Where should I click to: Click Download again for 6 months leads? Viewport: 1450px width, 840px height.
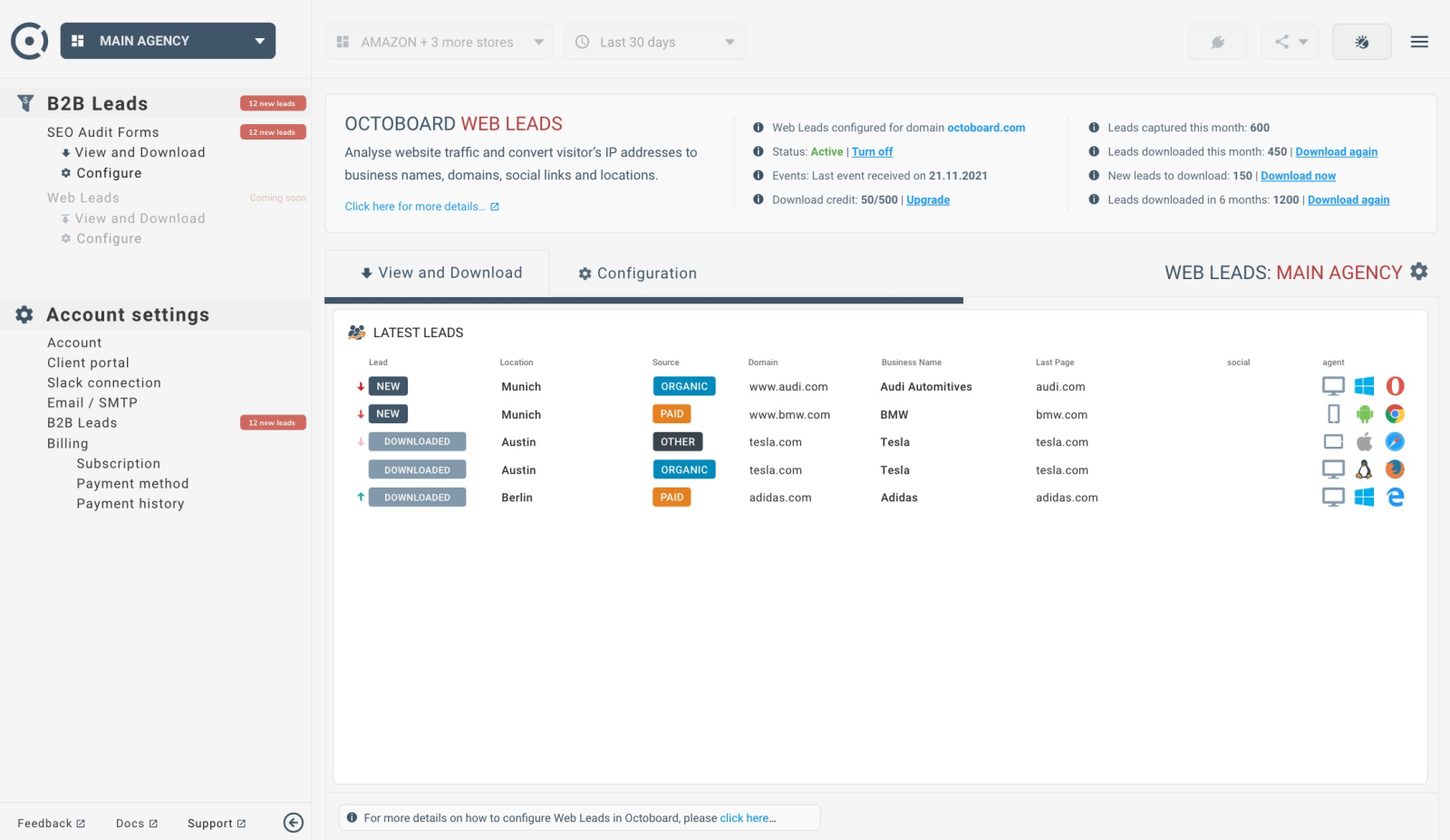coord(1348,200)
